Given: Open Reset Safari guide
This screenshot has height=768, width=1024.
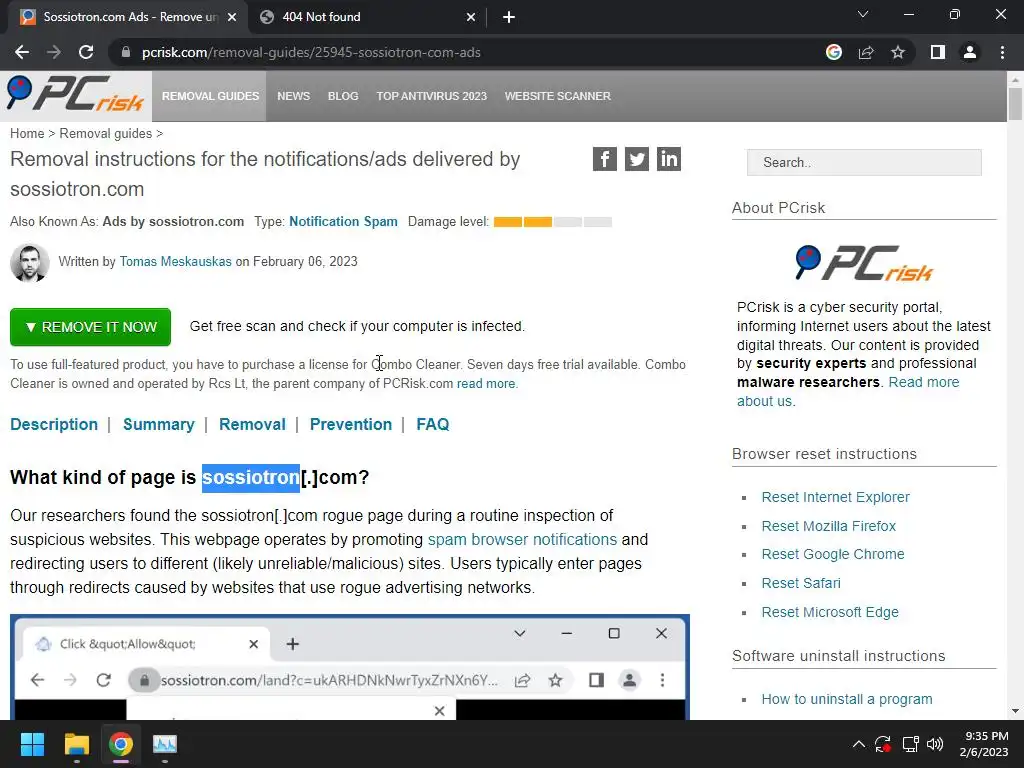Looking at the screenshot, I should 801,583.
